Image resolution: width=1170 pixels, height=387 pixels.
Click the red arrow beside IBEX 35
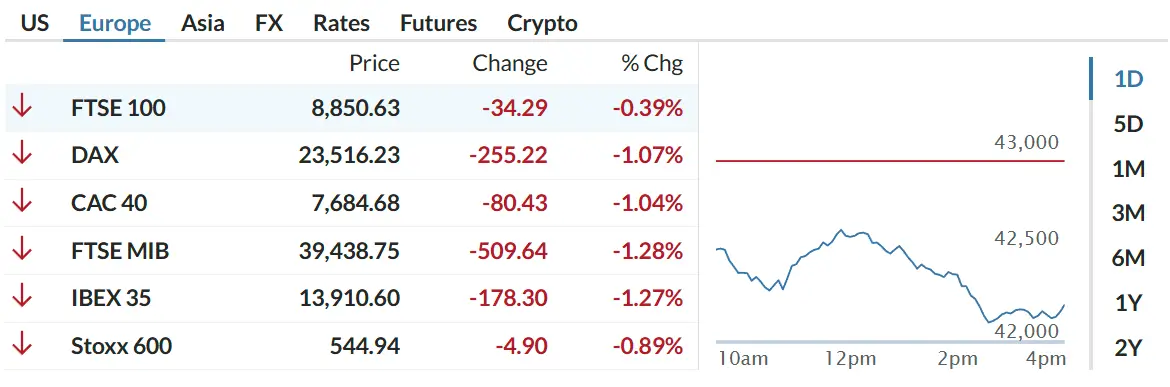point(22,298)
